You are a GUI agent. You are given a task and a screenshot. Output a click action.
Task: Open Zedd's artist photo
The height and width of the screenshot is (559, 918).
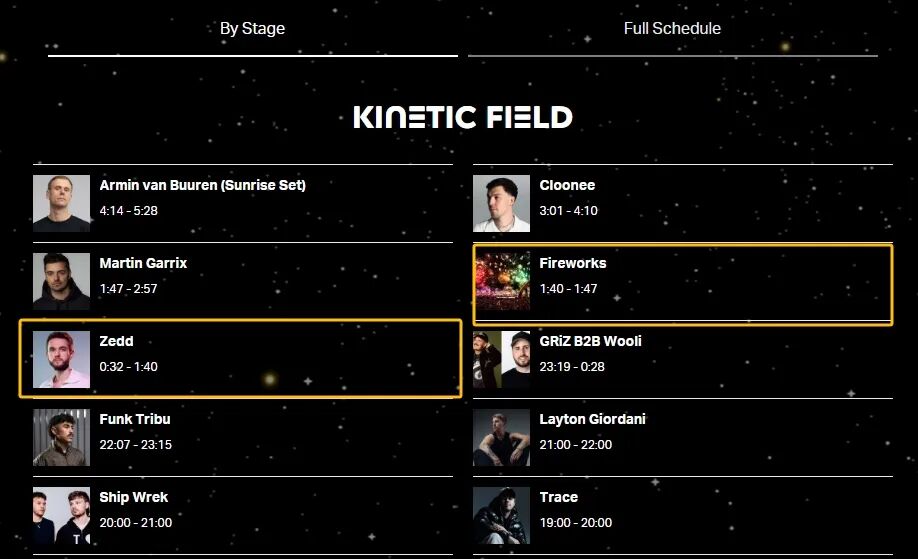[x=61, y=359]
